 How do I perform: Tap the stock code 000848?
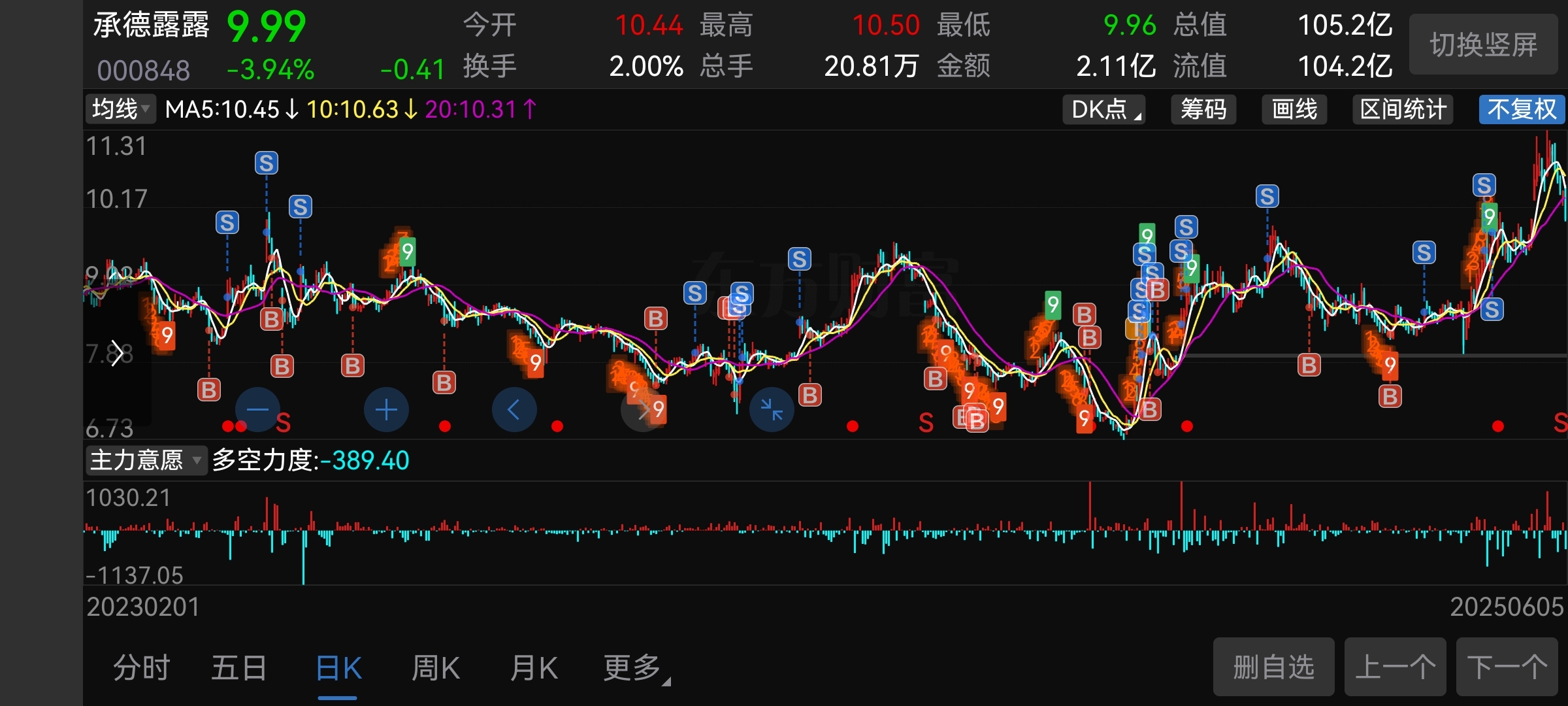coord(144,70)
